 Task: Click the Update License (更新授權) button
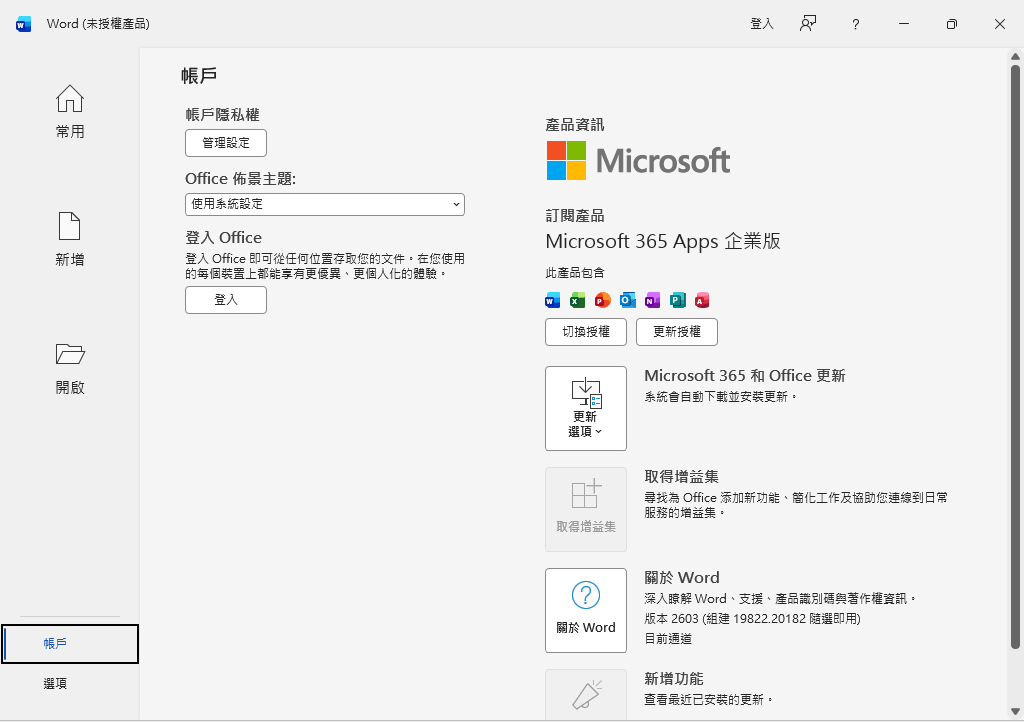[x=677, y=332]
